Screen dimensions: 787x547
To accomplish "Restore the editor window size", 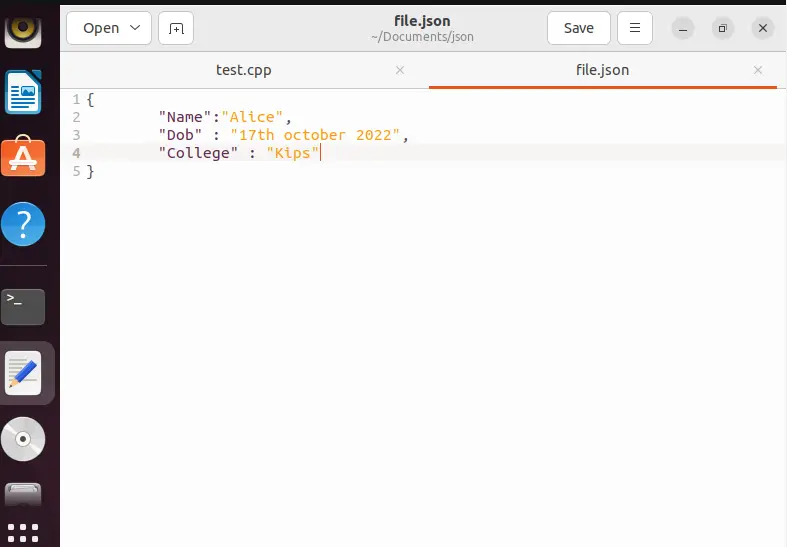I will pos(723,29).
